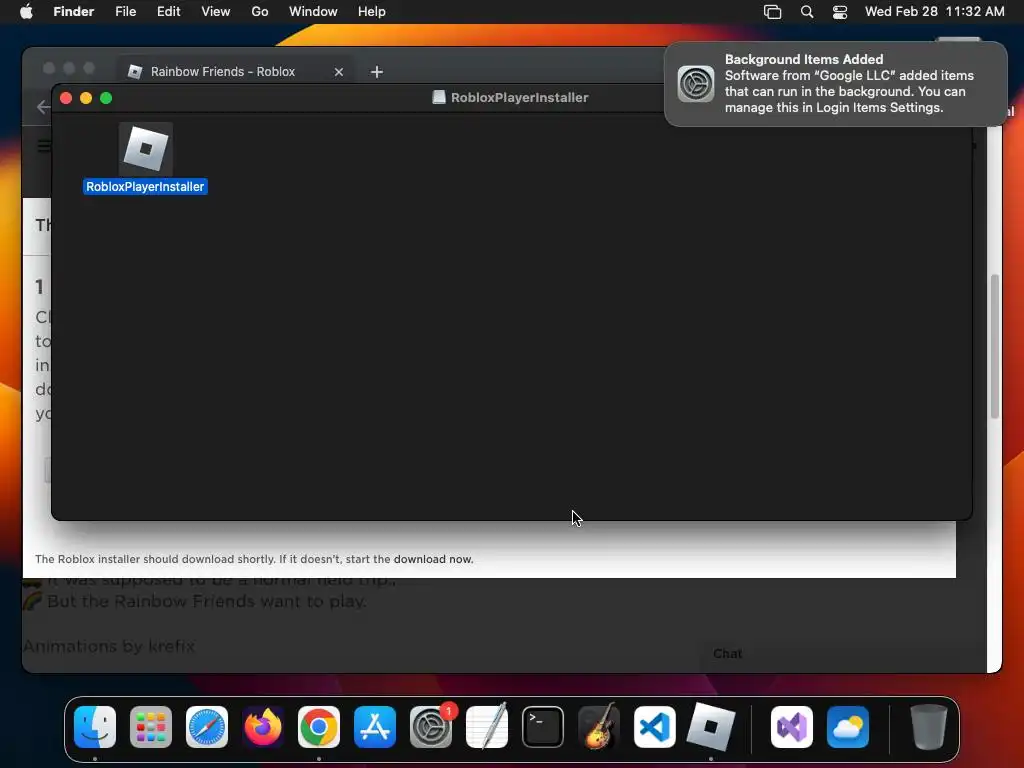Minimize the RobloxPlayerInstaller window
This screenshot has height=768, width=1024.
click(x=86, y=98)
